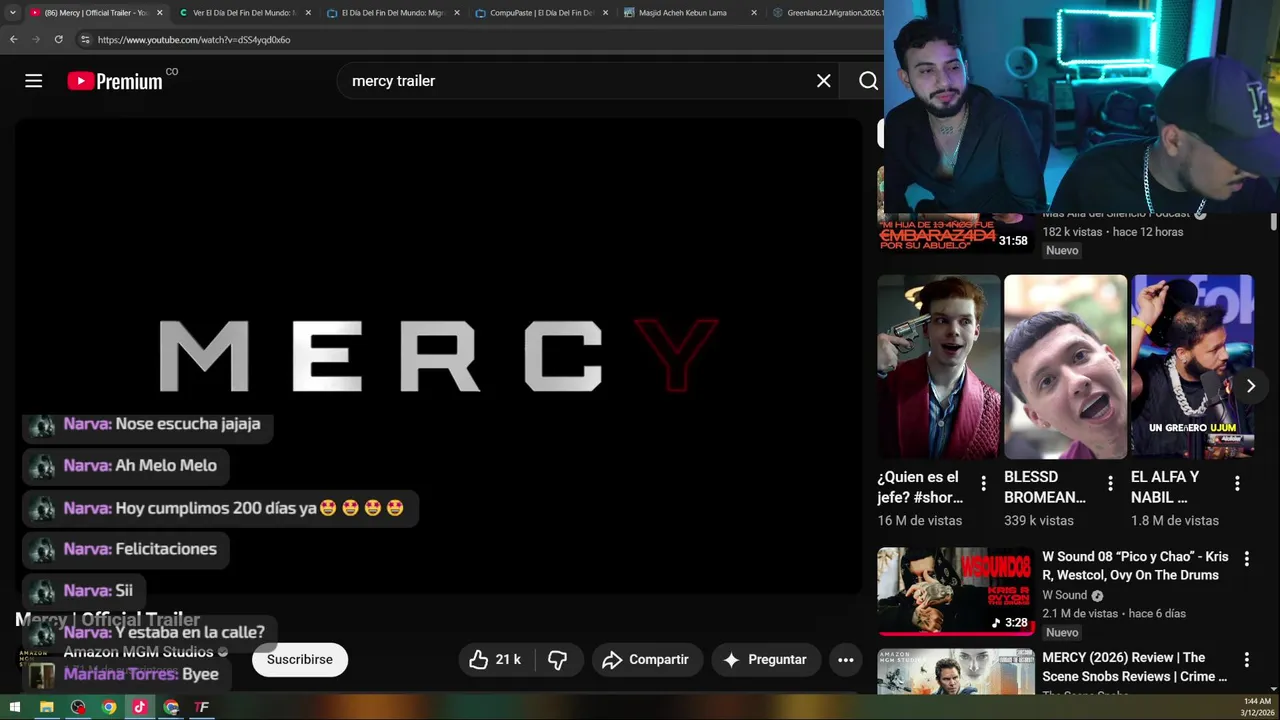This screenshot has width=1280, height=720.
Task: Open the browser tab search dropdown
Action: 12,13
